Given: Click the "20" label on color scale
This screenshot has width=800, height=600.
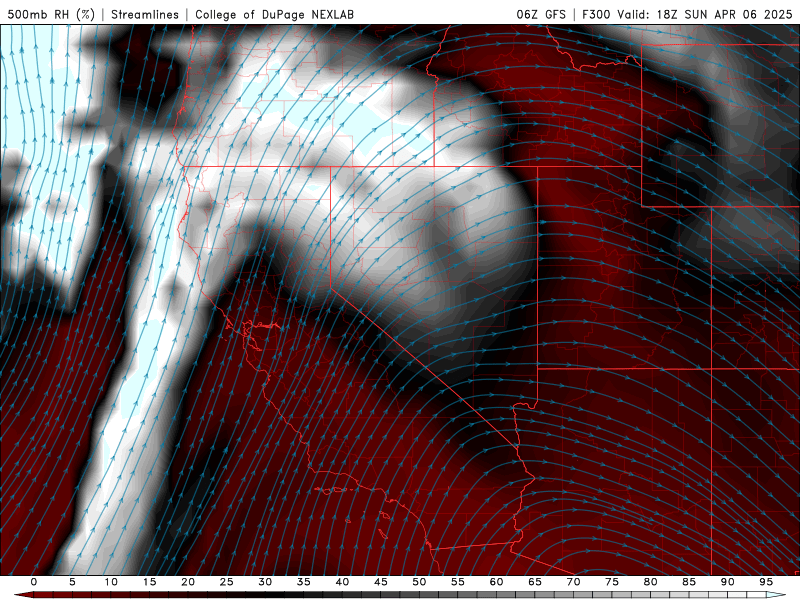Looking at the screenshot, I should point(188,582).
